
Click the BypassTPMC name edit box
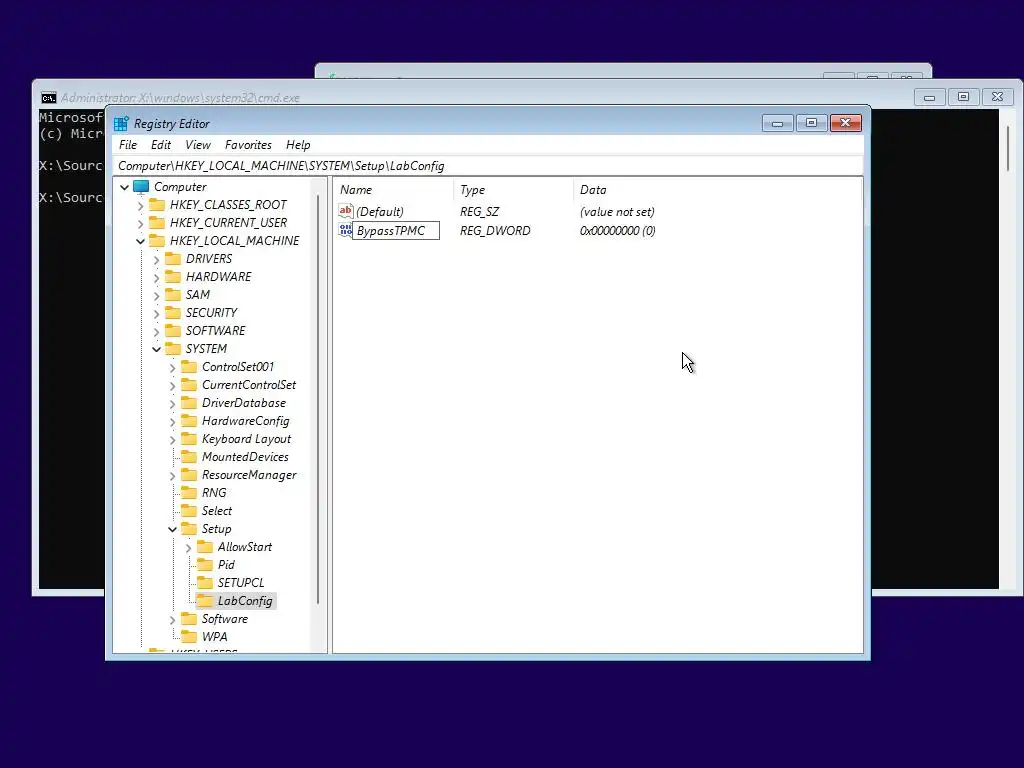396,231
